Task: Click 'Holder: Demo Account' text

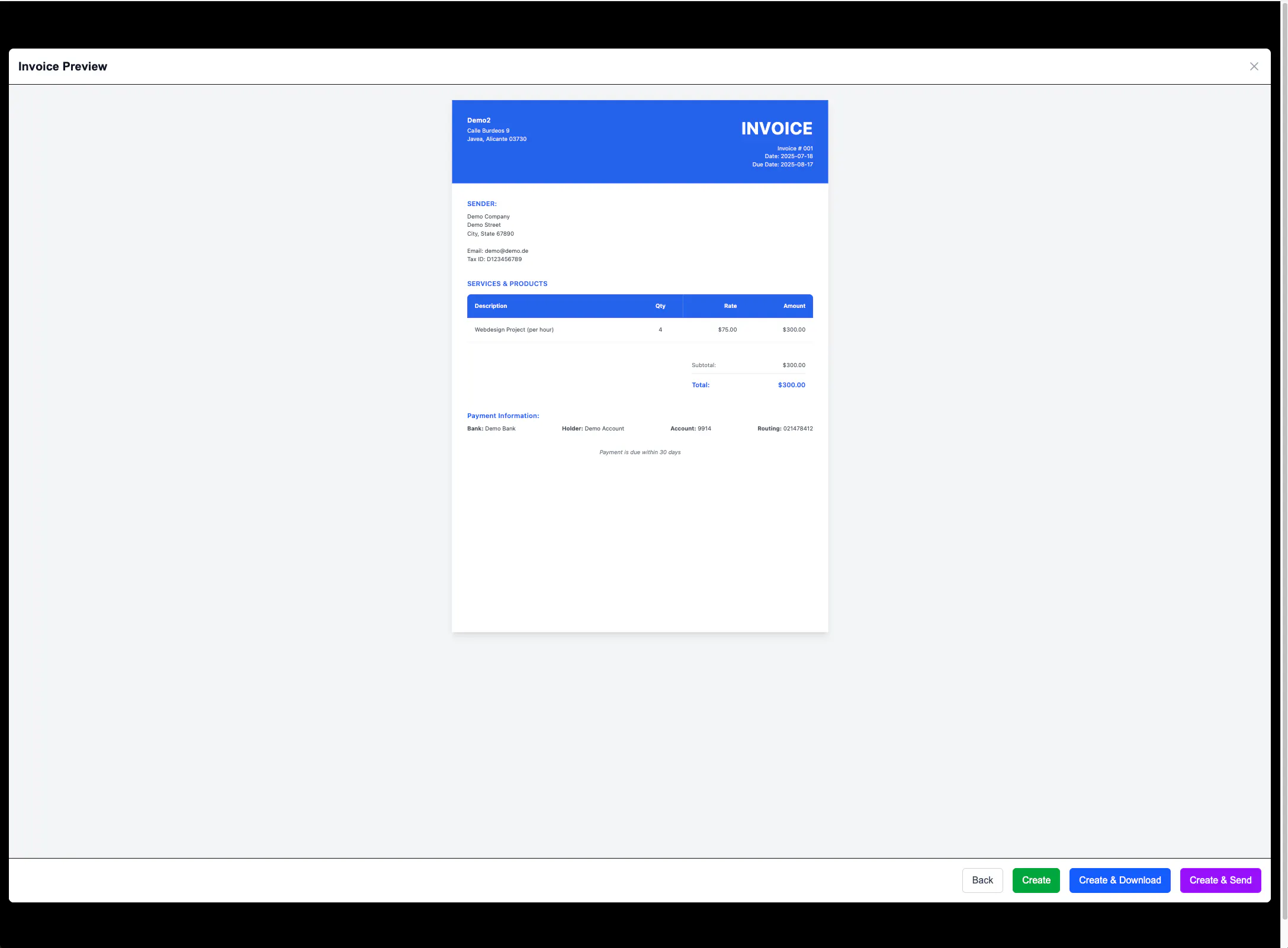Action: pyautogui.click(x=593, y=429)
